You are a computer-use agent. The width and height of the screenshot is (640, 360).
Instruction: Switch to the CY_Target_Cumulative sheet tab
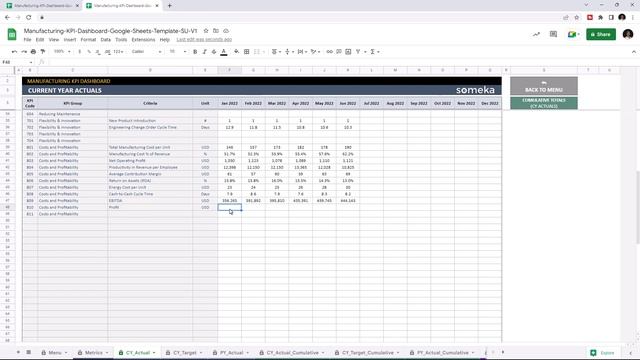(x=368, y=353)
